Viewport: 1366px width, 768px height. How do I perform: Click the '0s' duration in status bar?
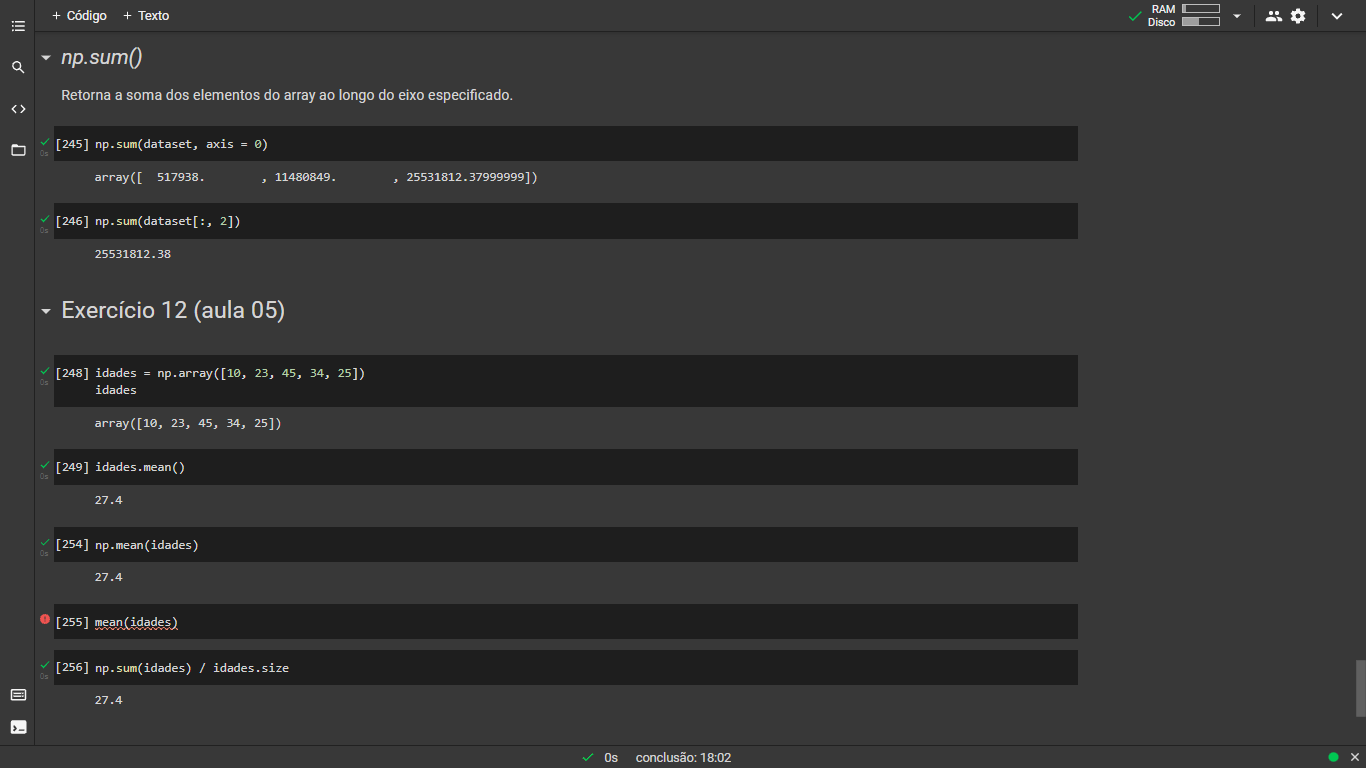point(611,758)
